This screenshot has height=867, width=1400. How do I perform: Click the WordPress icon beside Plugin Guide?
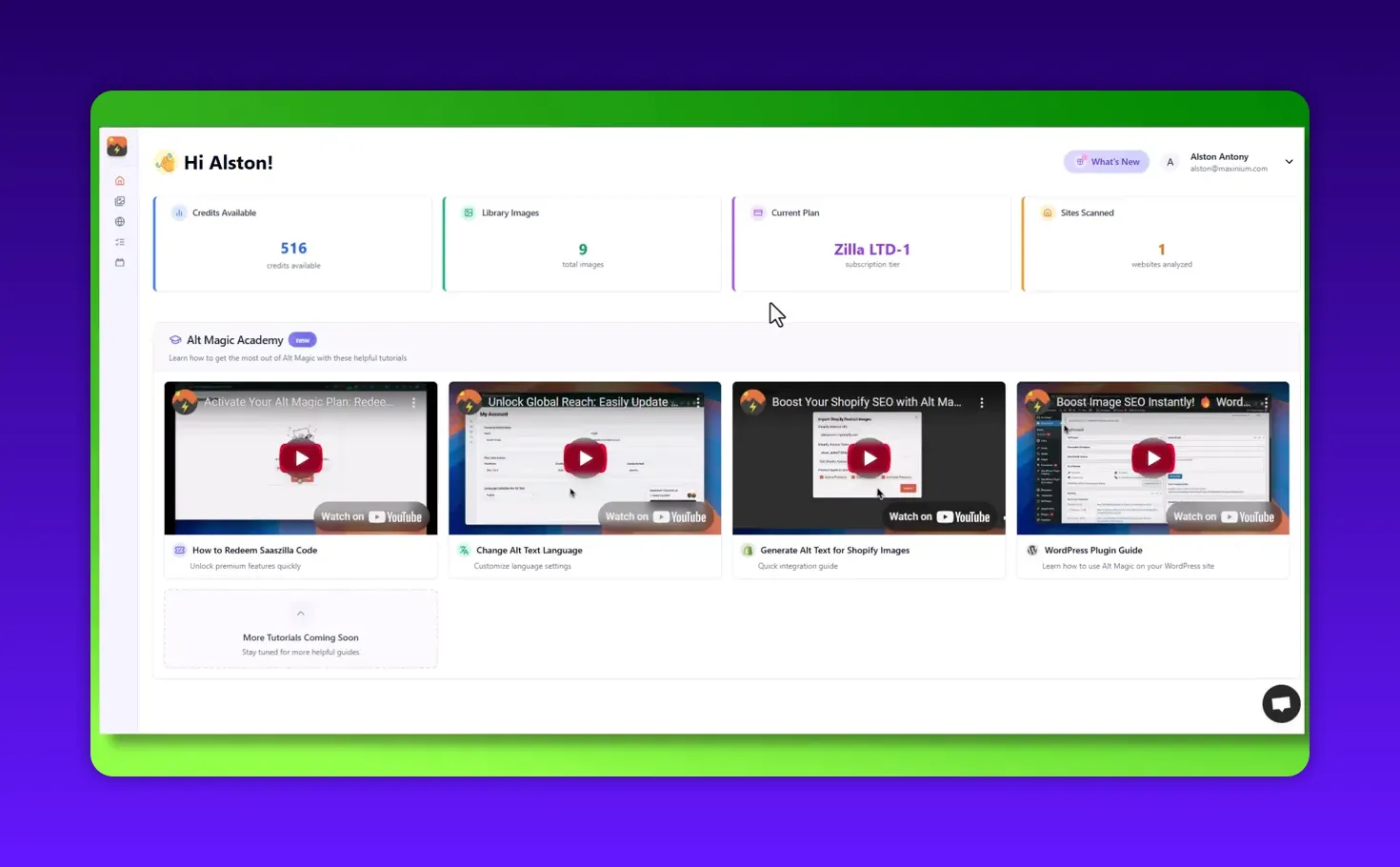[1032, 550]
